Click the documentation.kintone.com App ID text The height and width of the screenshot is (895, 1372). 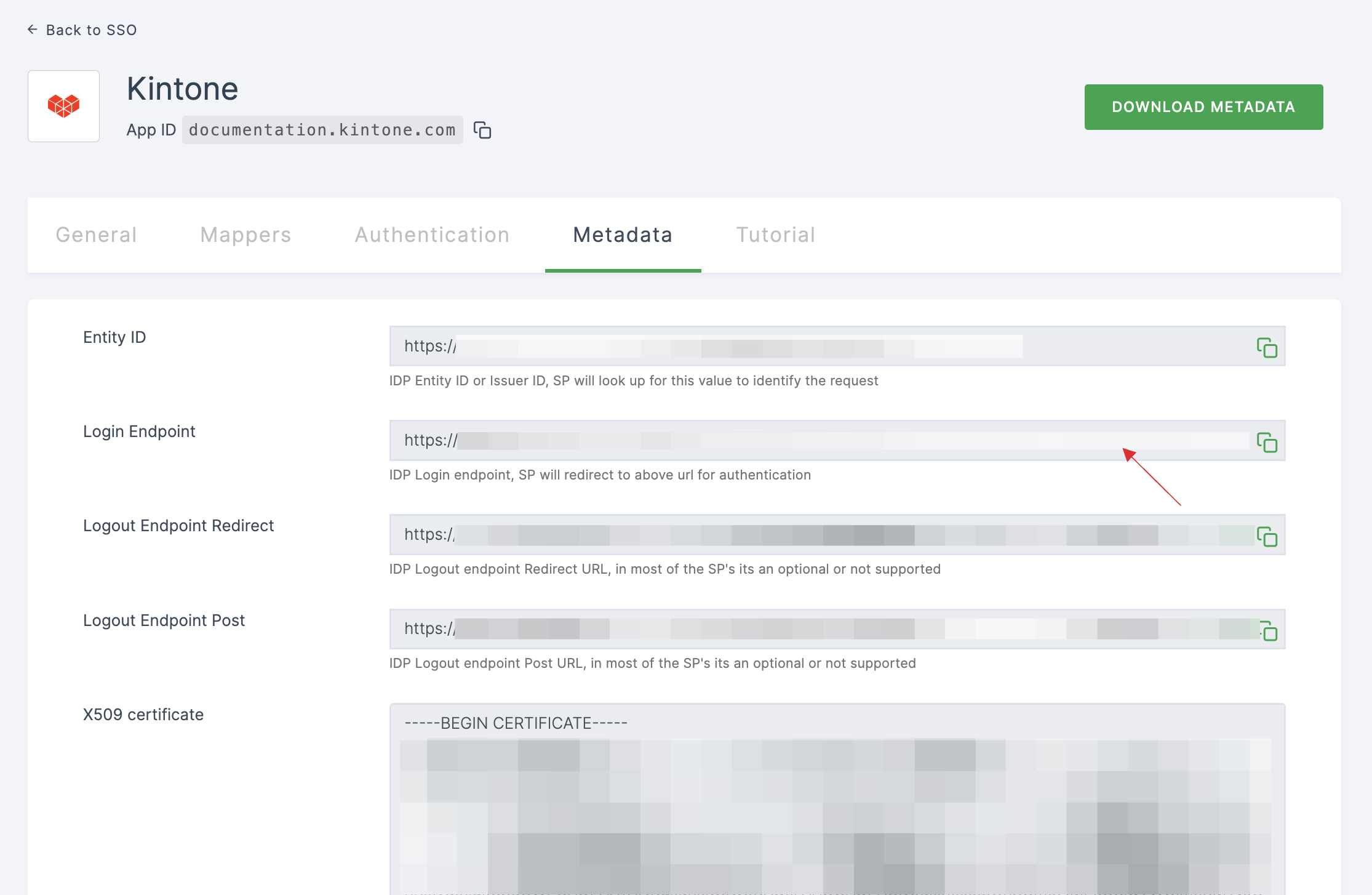click(322, 130)
